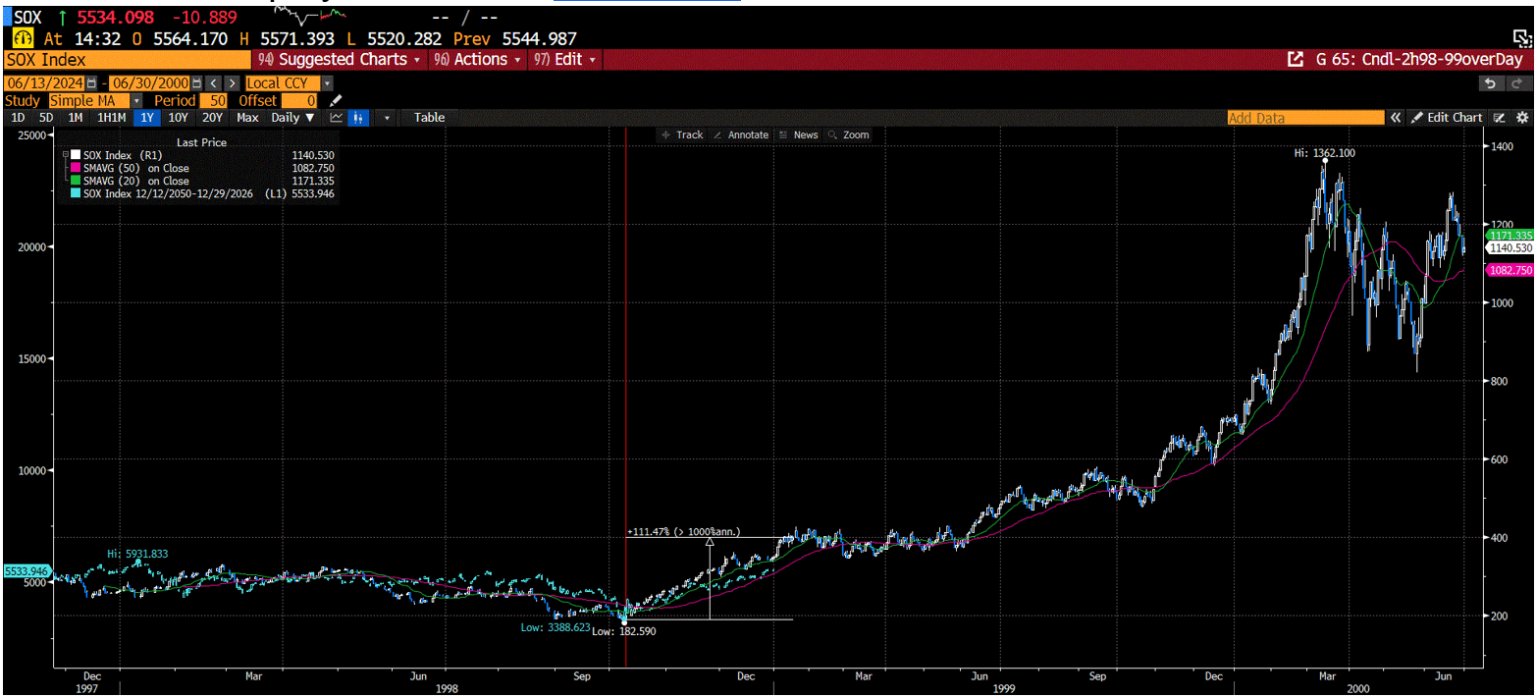Switch to the line chart icon
Image resolution: width=1536 pixels, height=697 pixels.
pos(338,118)
